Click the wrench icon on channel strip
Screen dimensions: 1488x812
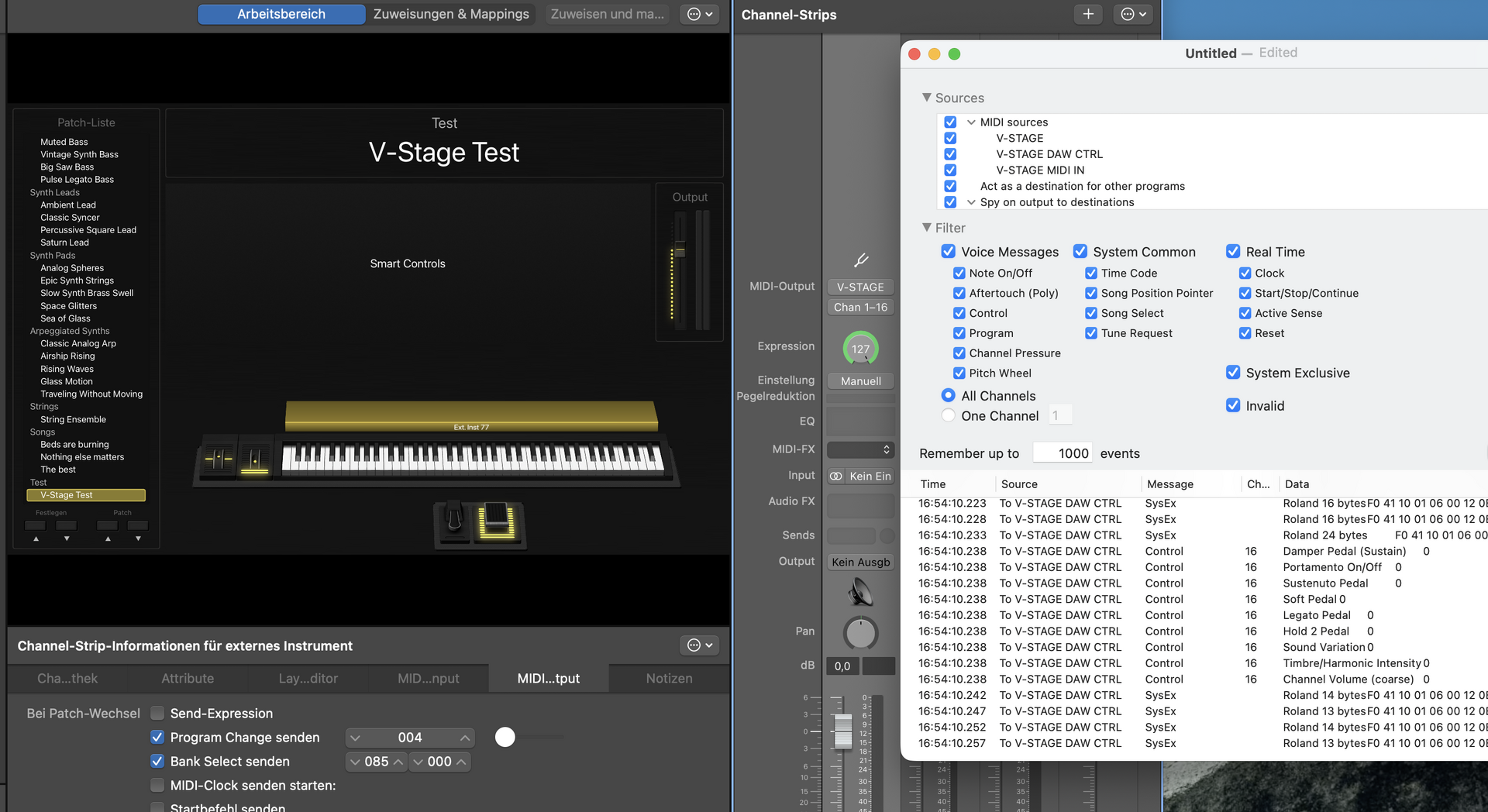pyautogui.click(x=860, y=260)
